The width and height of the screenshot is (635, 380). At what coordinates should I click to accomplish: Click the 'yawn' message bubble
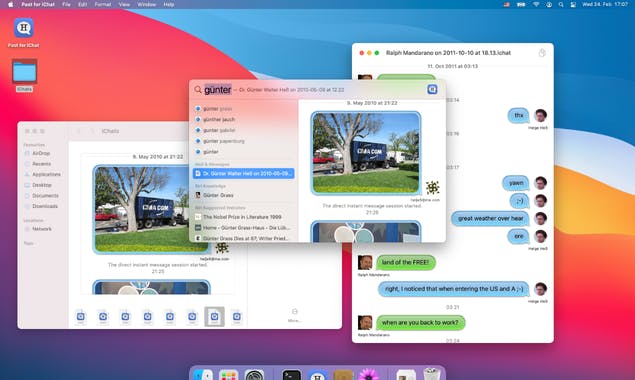[x=516, y=183]
